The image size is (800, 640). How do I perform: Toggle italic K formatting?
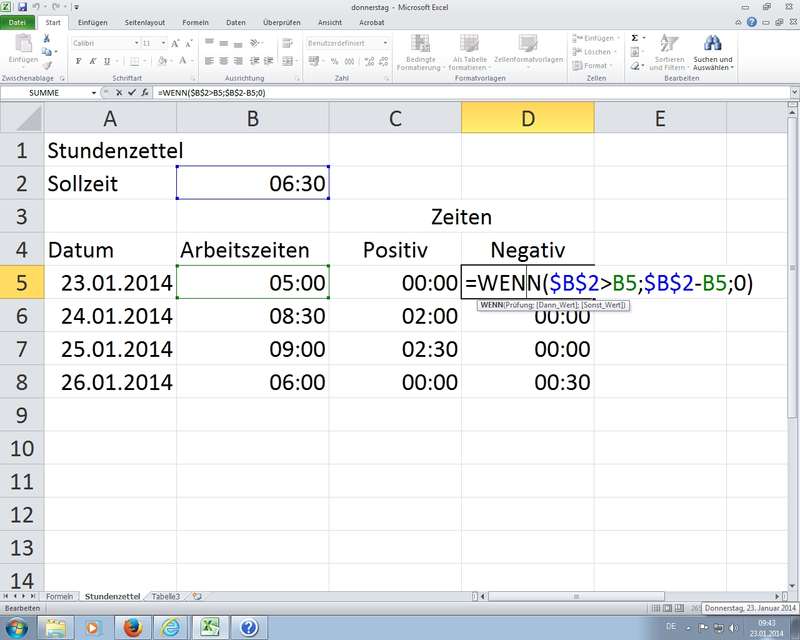point(92,61)
